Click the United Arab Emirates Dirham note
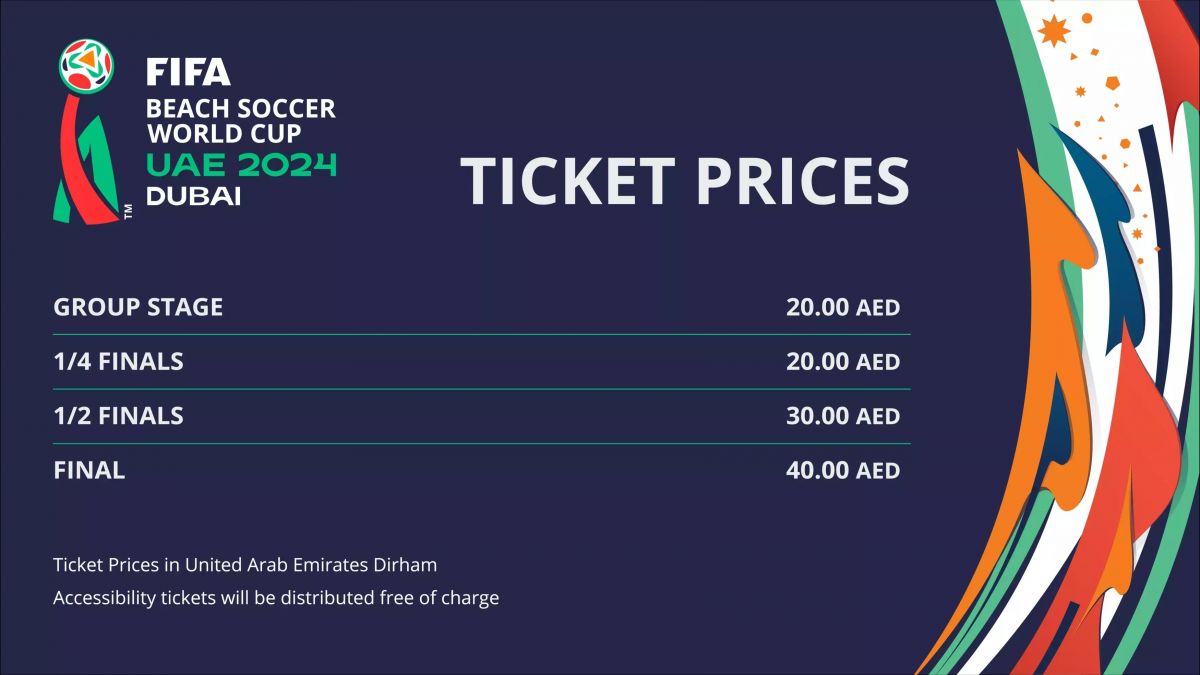Viewport: 1200px width, 675px height. click(245, 565)
